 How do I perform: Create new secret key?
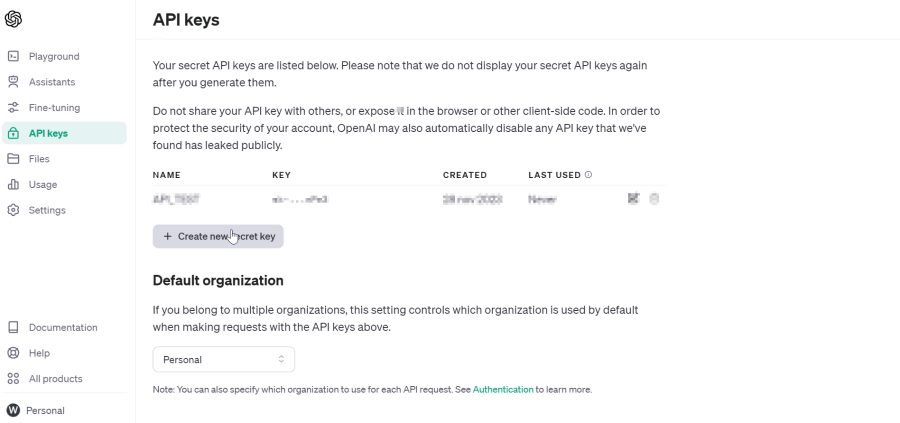click(x=218, y=236)
